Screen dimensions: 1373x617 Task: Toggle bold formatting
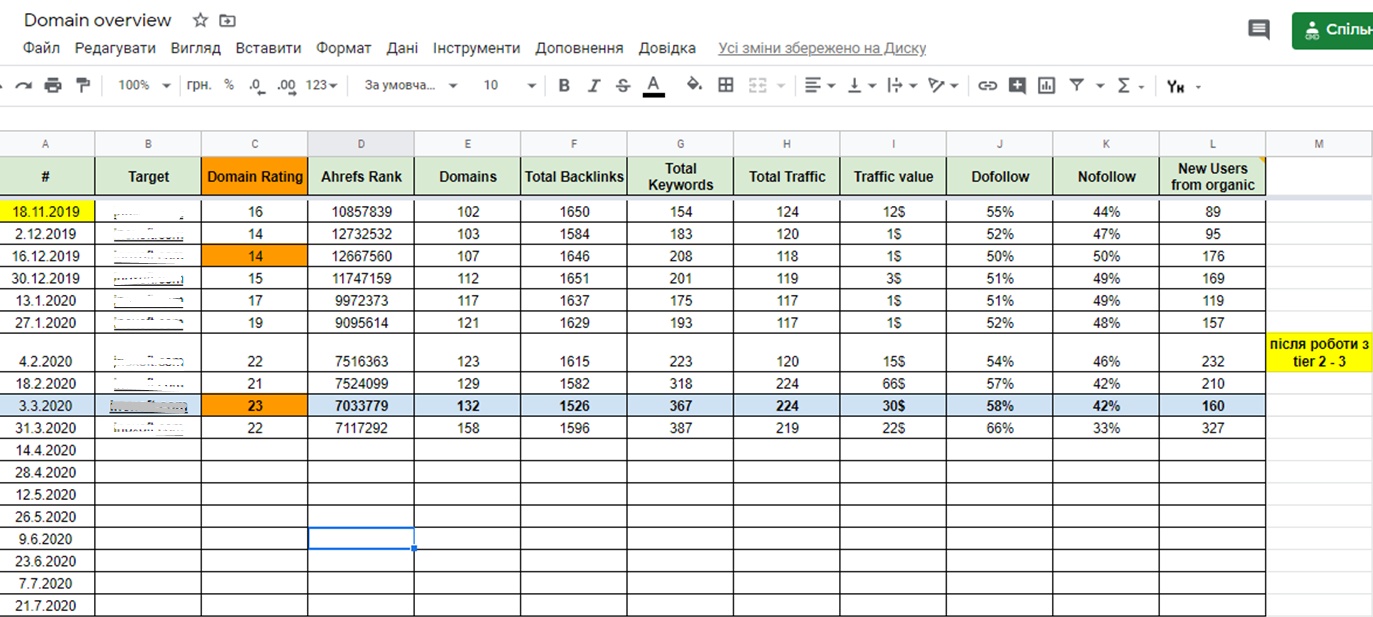564,86
